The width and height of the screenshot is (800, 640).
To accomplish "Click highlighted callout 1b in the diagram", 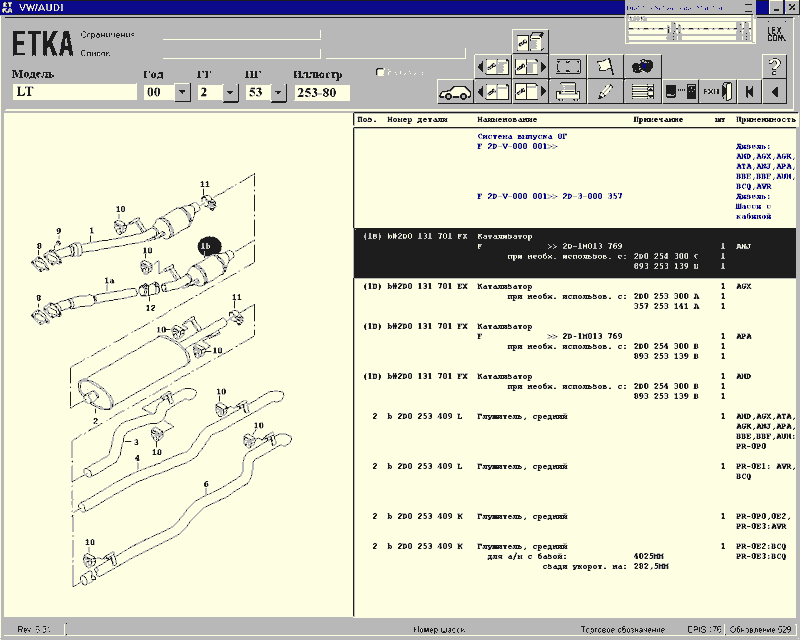I will point(209,247).
